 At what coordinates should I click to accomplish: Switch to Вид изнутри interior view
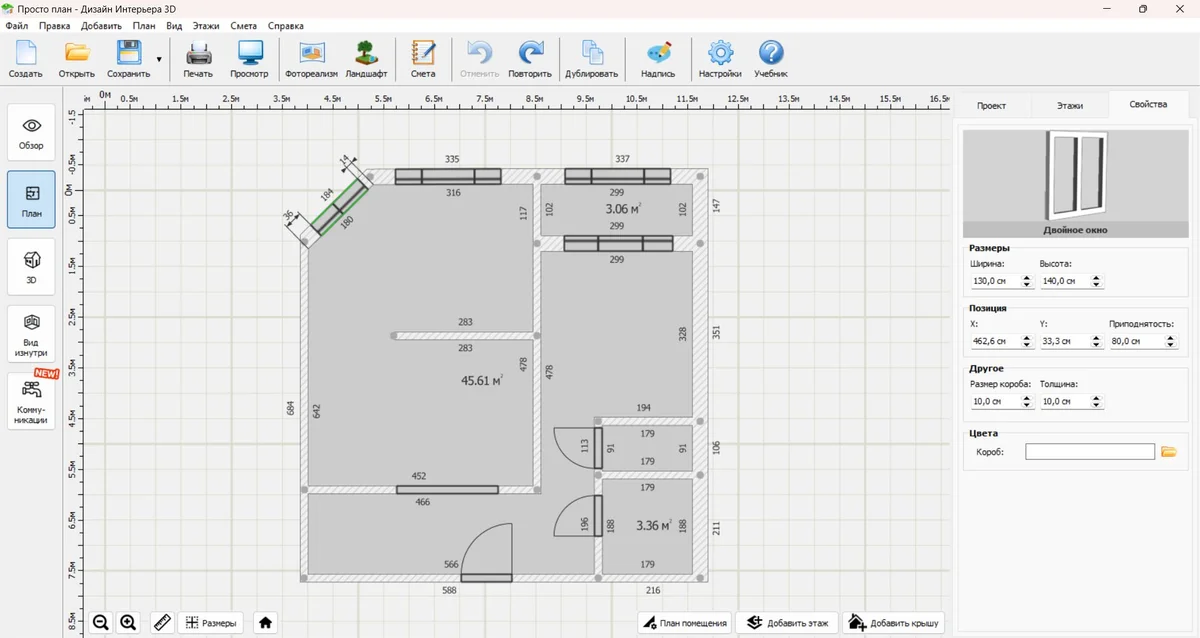coord(32,334)
